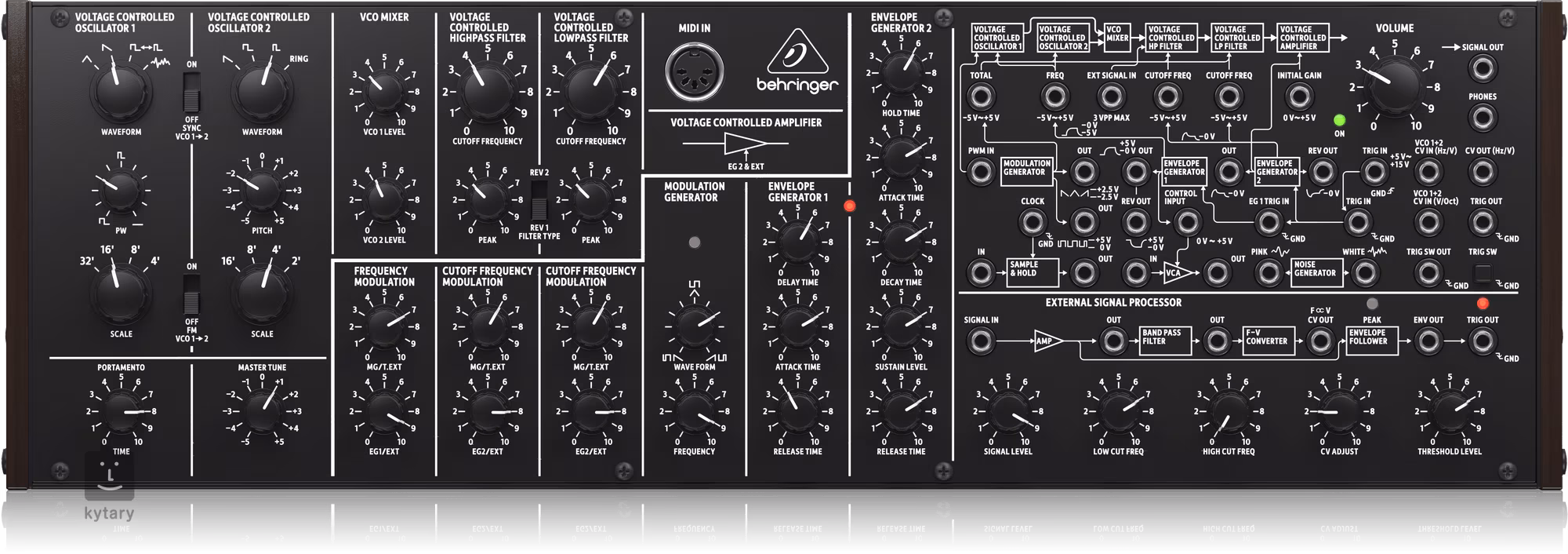Click the Behringer logo
Image resolution: width=1568 pixels, height=554 pixels.
(x=797, y=64)
